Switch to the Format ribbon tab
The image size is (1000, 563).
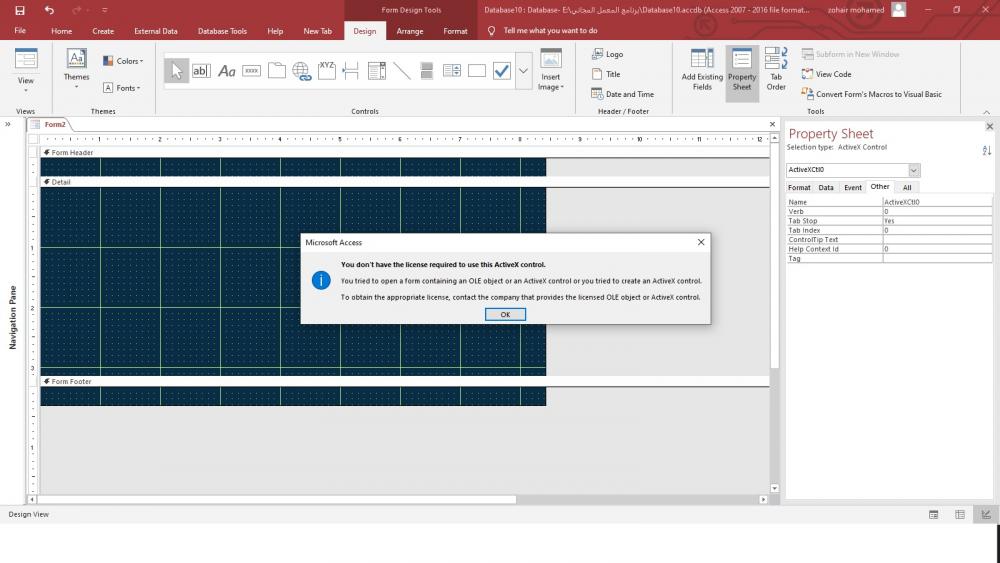click(455, 31)
